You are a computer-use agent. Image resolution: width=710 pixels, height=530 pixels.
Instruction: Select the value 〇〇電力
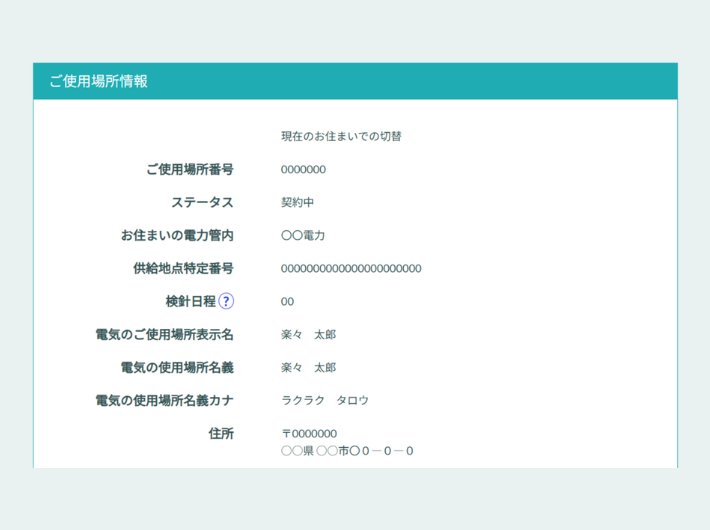coord(303,236)
